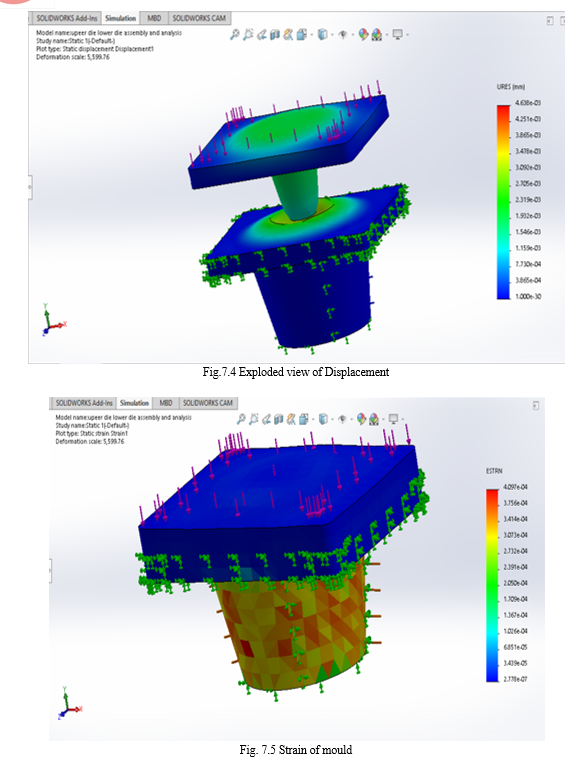This screenshot has width=576, height=764.
Task: Click SOLIDWORKS Add-Ins tab above strain plot
Action: 84,403
